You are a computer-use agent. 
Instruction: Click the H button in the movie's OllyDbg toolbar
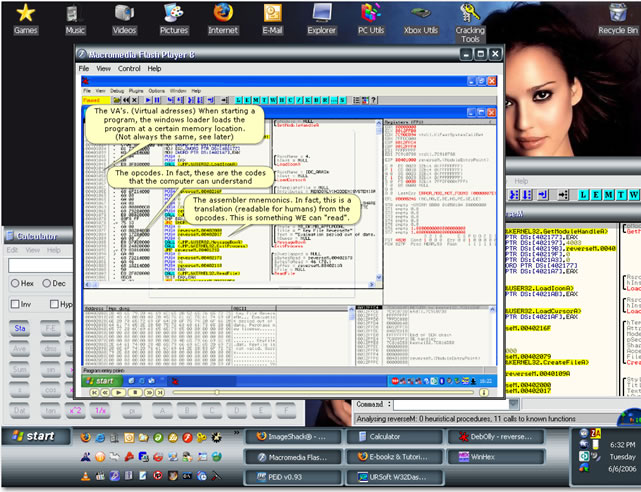pos(282,100)
